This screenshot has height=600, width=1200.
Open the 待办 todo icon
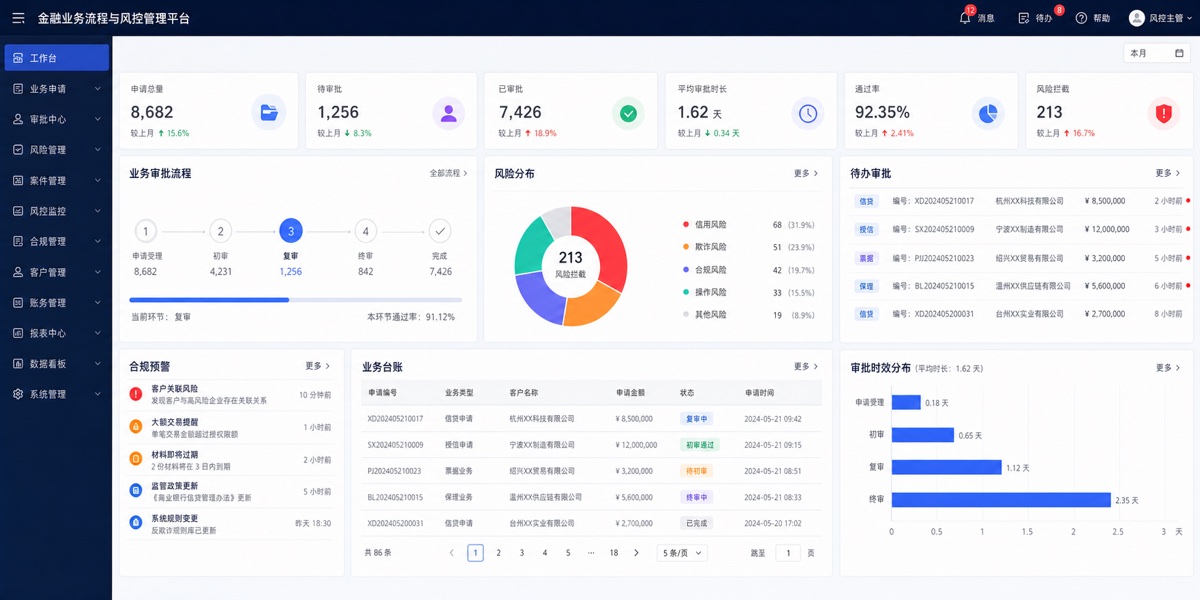click(x=1023, y=18)
